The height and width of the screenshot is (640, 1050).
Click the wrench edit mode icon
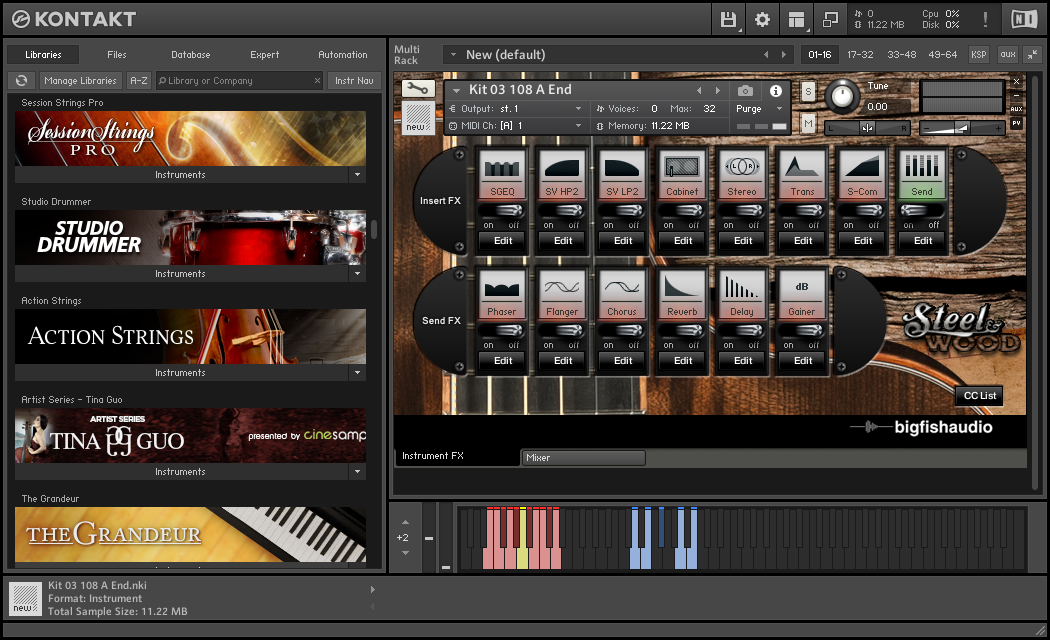click(x=417, y=89)
